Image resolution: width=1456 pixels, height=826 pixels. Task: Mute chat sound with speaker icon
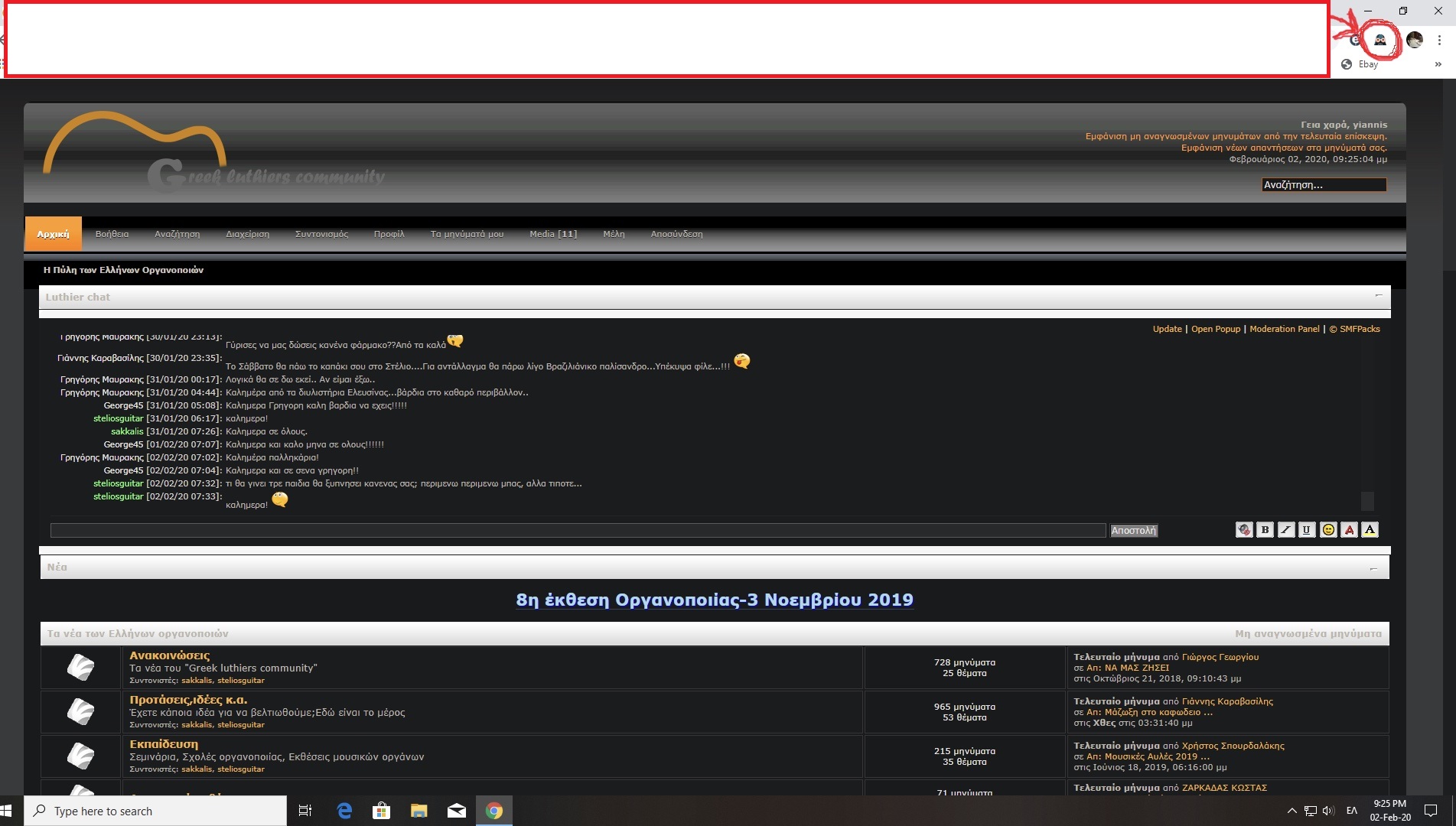pyautogui.click(x=1244, y=529)
